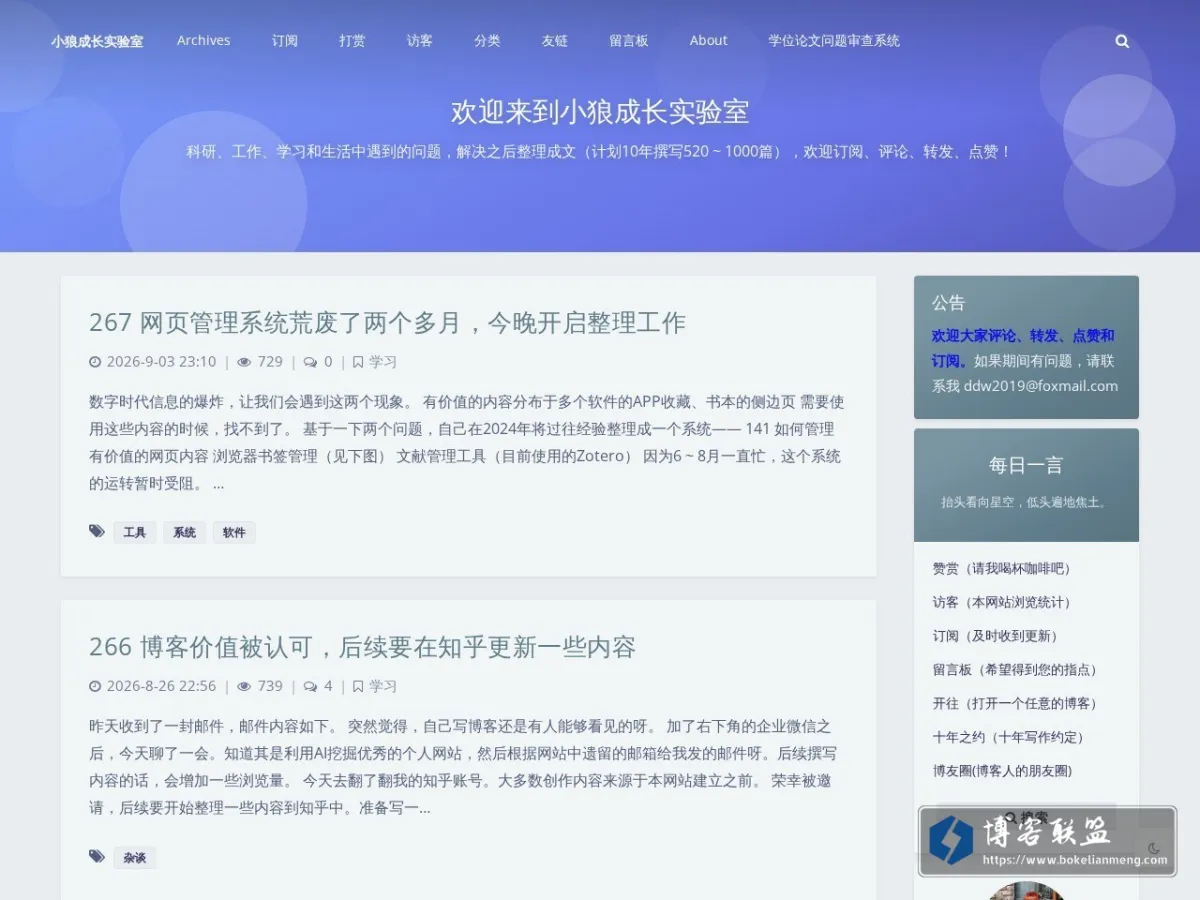Click the date 2026-9-03 23:10
Screen dimensions: 1200x900
tap(161, 362)
